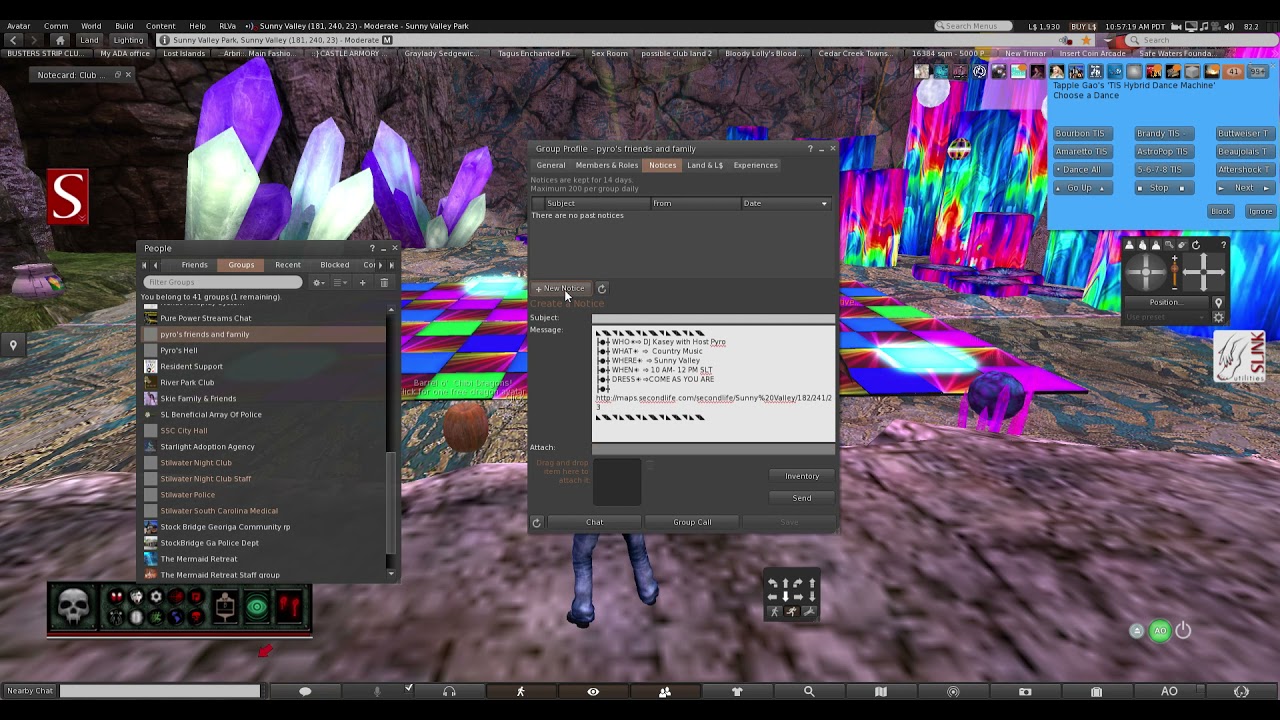Open the radar/mini-map icon in bottom toolbar
The height and width of the screenshot is (720, 1280).
[953, 691]
